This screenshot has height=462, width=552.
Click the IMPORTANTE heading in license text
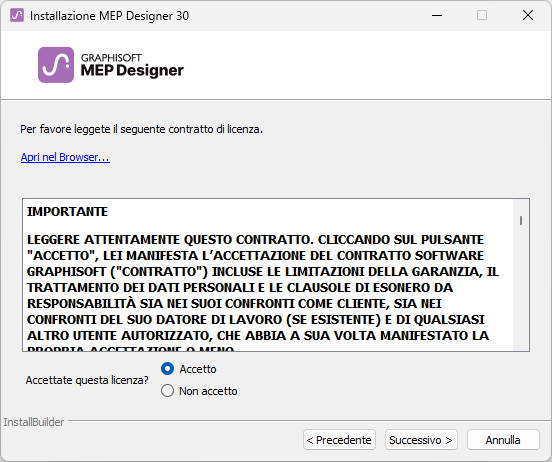coord(67,212)
